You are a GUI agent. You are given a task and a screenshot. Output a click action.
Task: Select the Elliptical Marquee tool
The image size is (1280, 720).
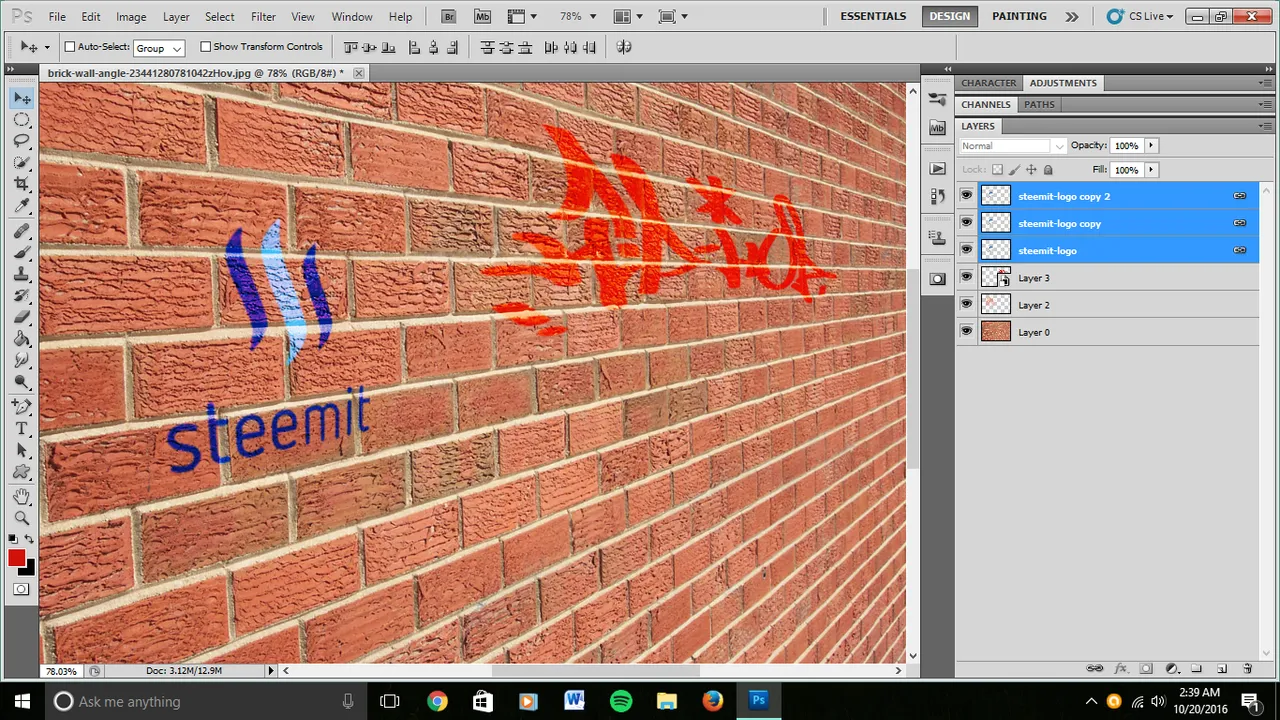[x=21, y=120]
